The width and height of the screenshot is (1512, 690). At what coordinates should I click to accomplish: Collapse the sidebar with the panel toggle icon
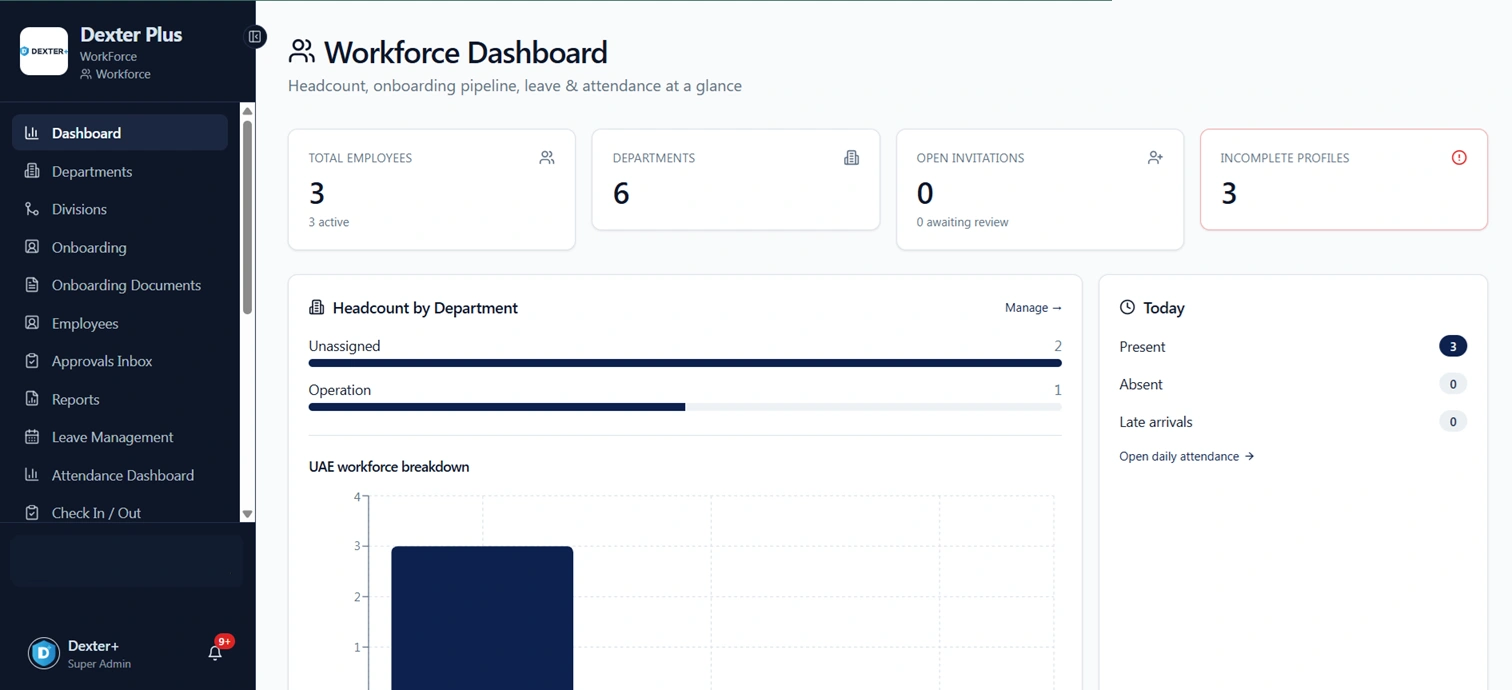click(255, 37)
